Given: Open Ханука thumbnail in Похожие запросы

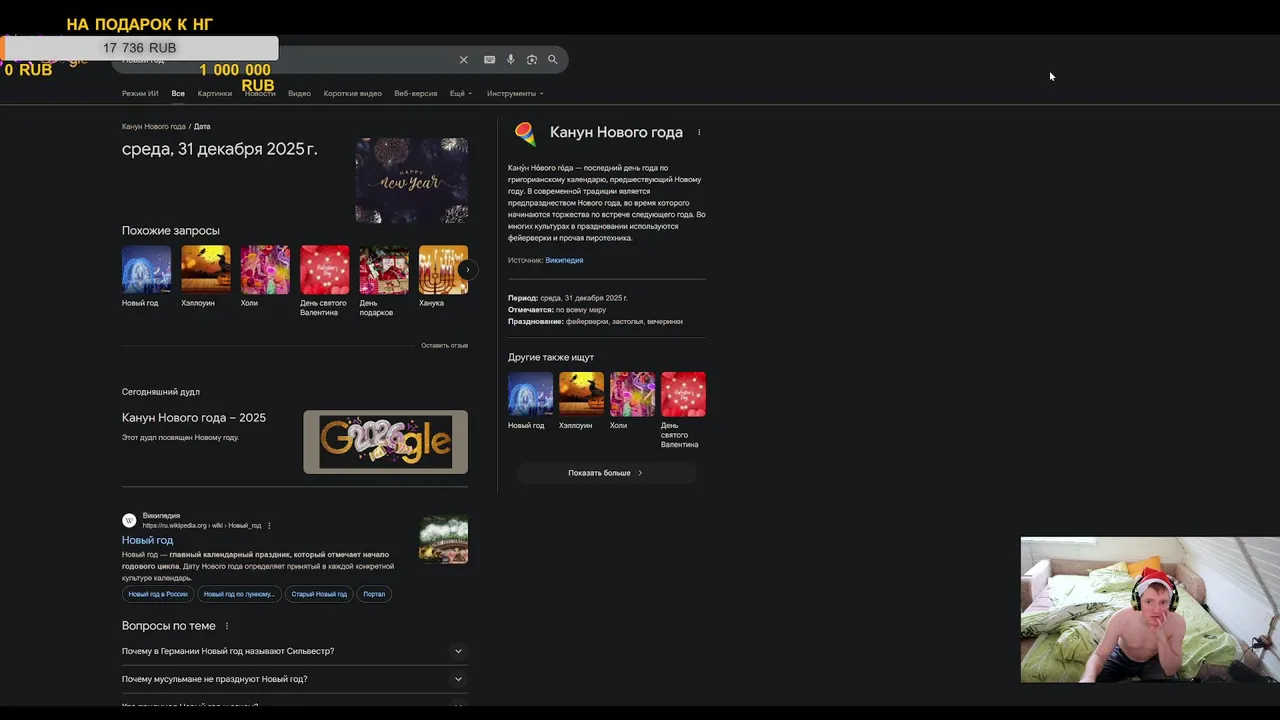Looking at the screenshot, I should (443, 270).
